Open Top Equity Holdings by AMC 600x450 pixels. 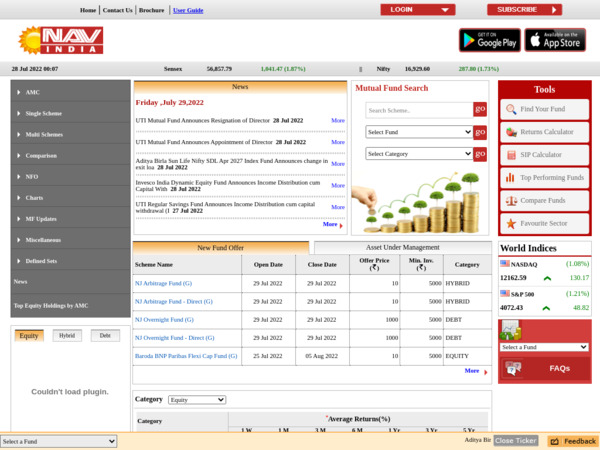70,305
